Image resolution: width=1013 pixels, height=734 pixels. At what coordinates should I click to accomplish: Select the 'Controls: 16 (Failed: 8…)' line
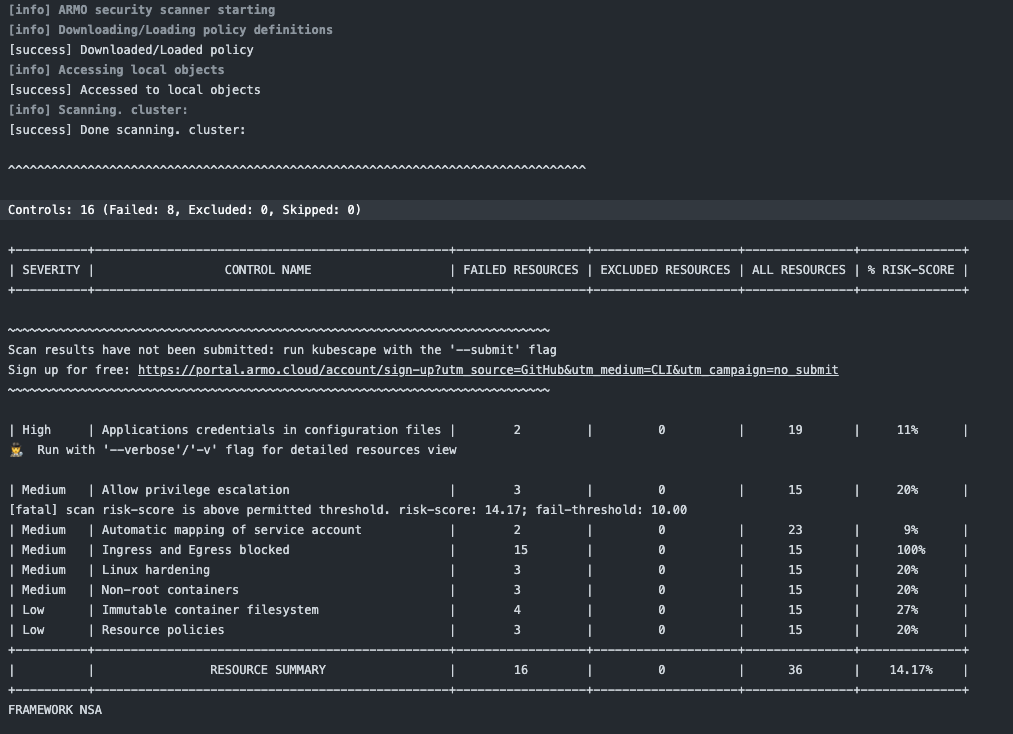185,210
